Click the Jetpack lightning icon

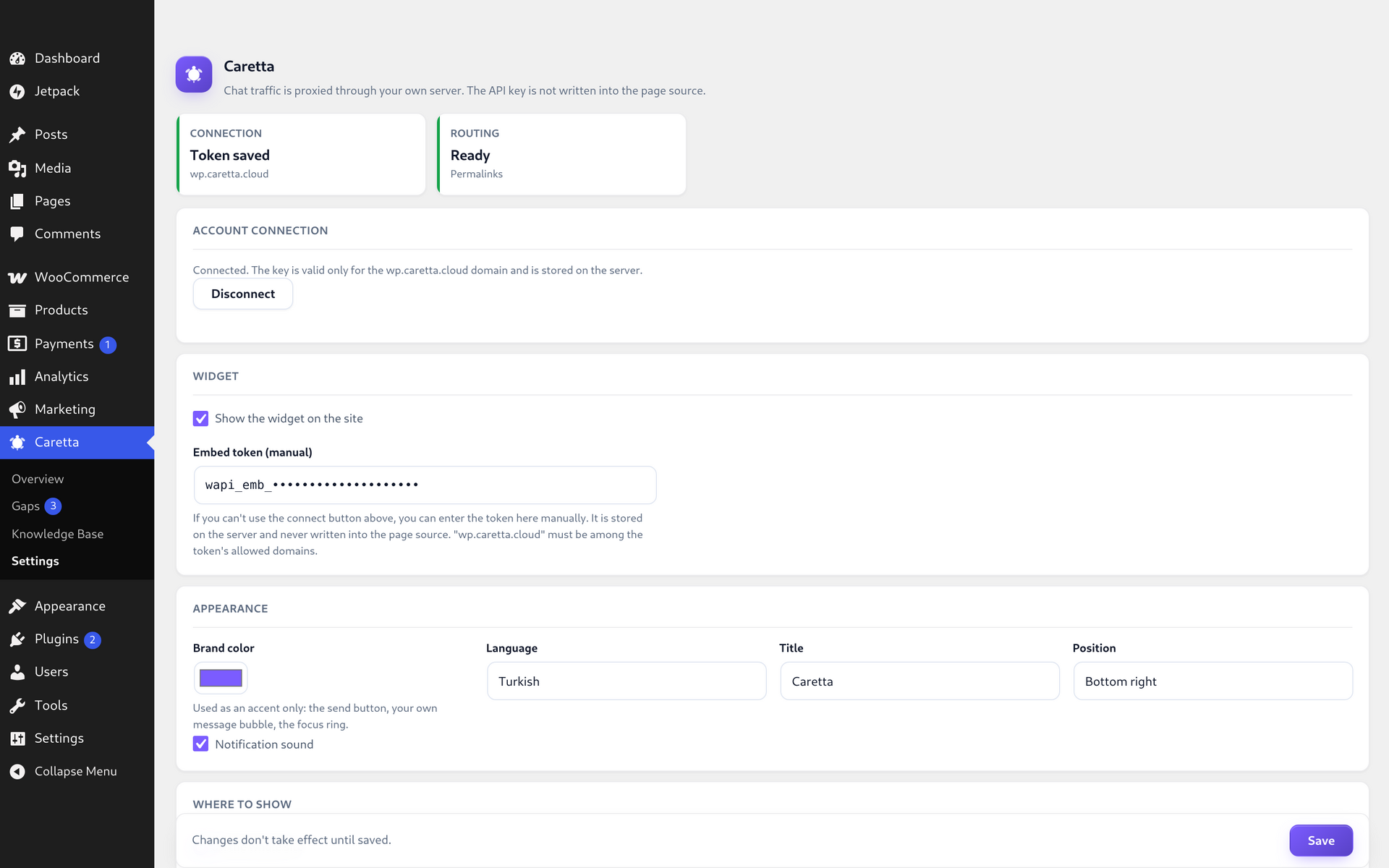(x=17, y=92)
